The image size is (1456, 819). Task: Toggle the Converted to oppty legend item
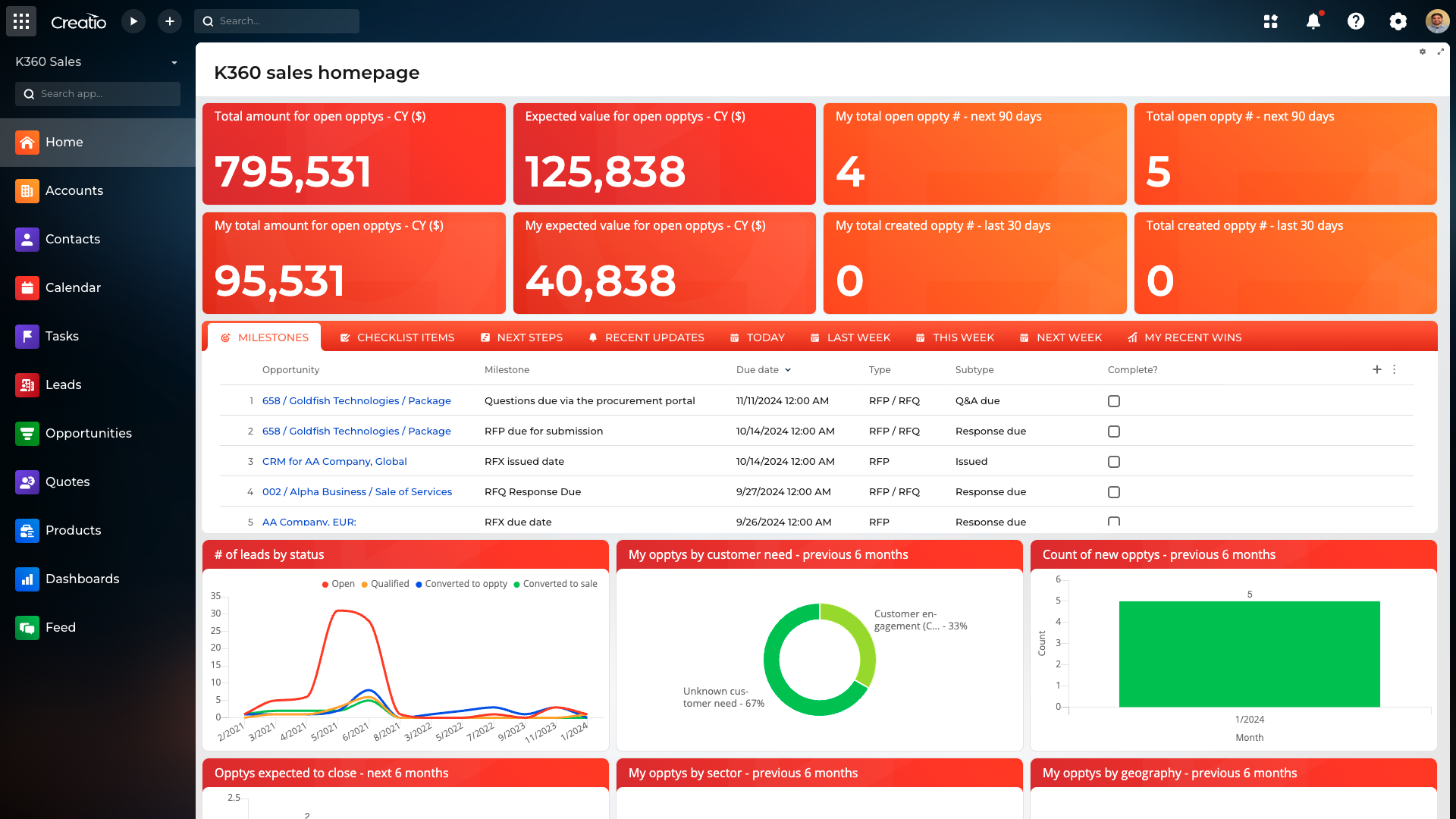click(462, 584)
